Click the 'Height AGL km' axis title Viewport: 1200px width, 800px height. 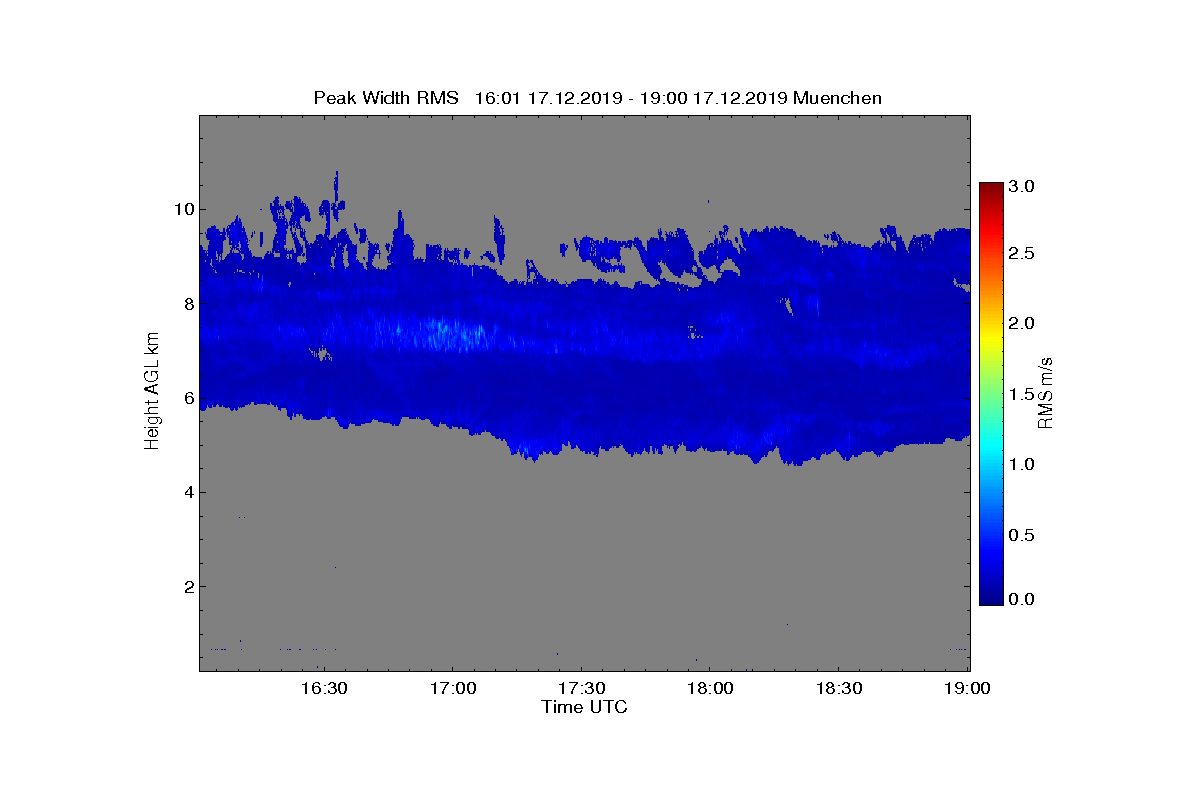(152, 392)
